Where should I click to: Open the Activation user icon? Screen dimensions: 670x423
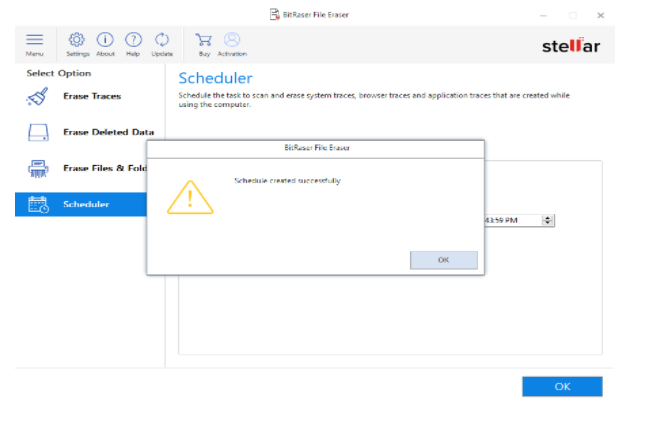click(x=232, y=40)
